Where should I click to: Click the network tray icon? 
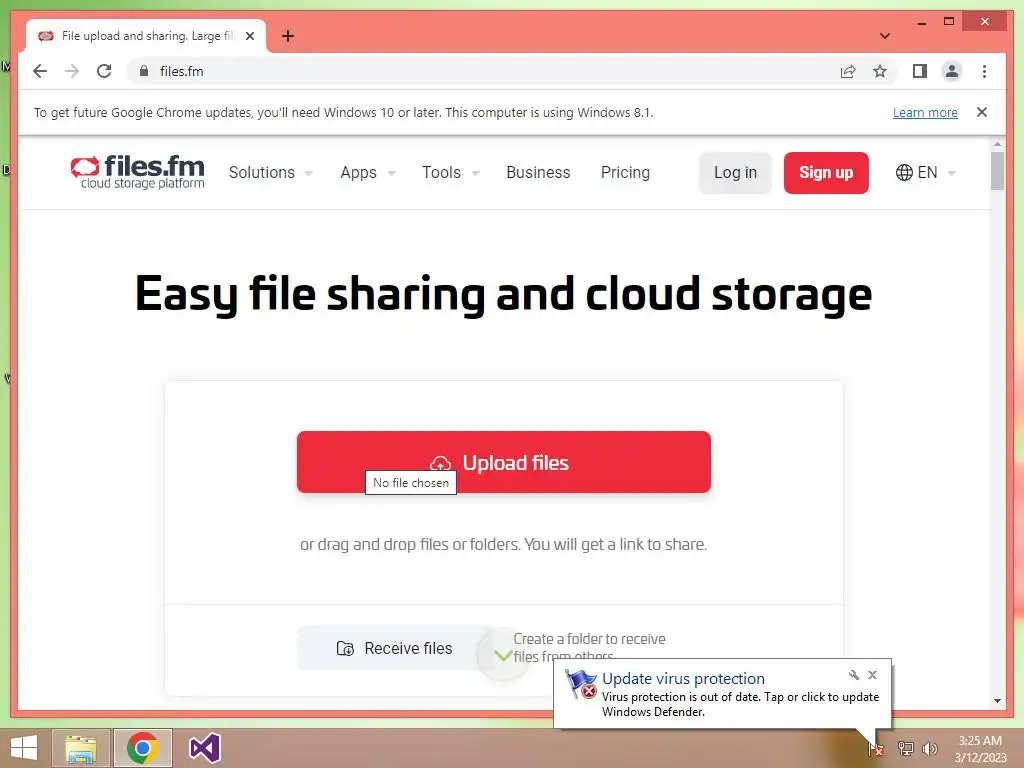coord(905,749)
